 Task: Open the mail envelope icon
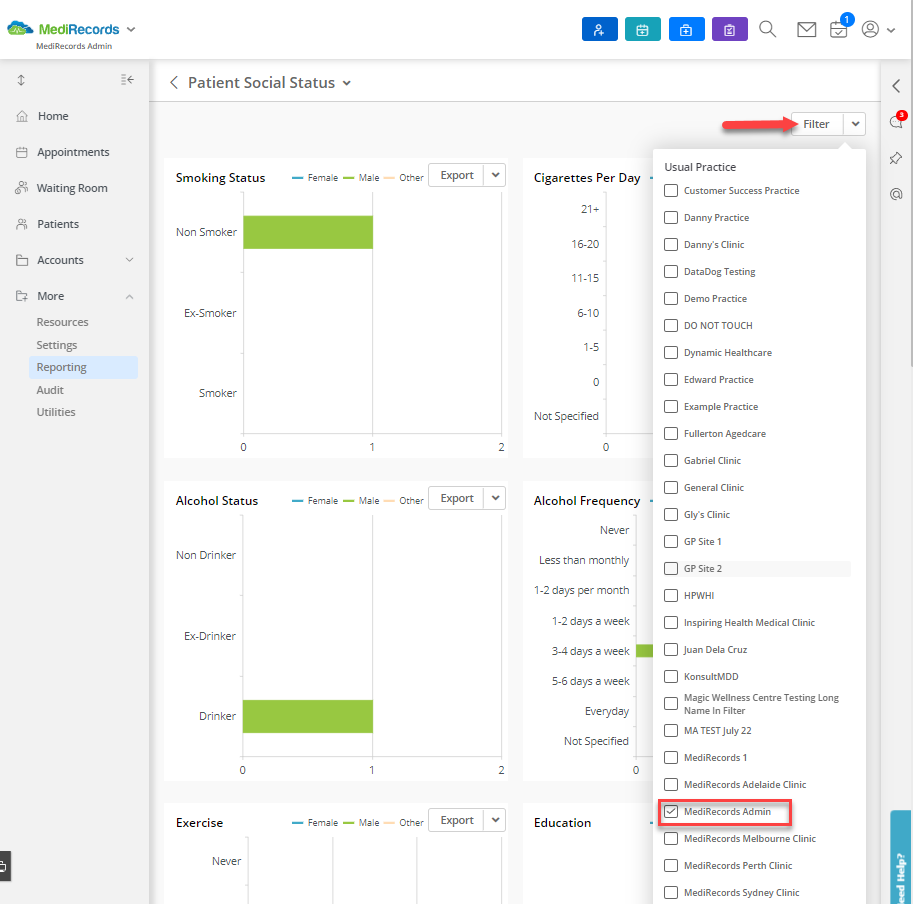[806, 29]
